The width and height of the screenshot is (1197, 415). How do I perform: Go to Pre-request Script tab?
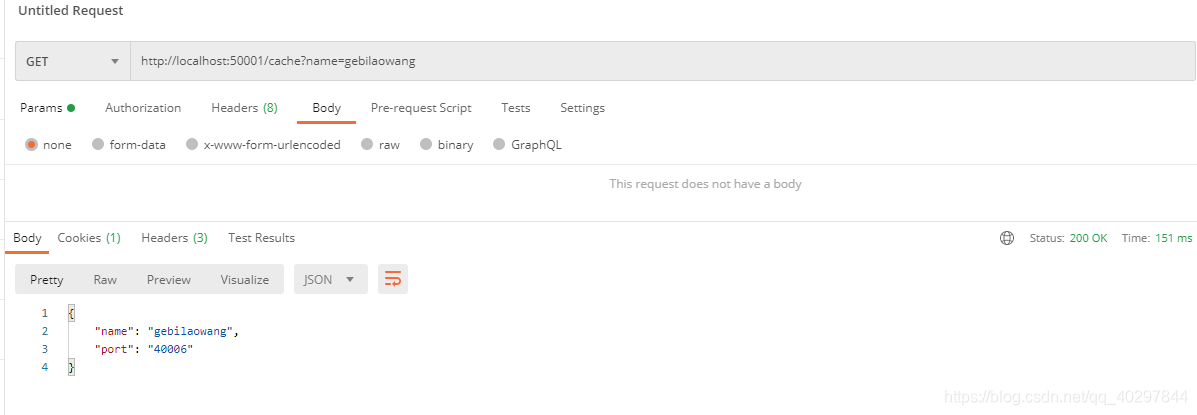pos(421,108)
